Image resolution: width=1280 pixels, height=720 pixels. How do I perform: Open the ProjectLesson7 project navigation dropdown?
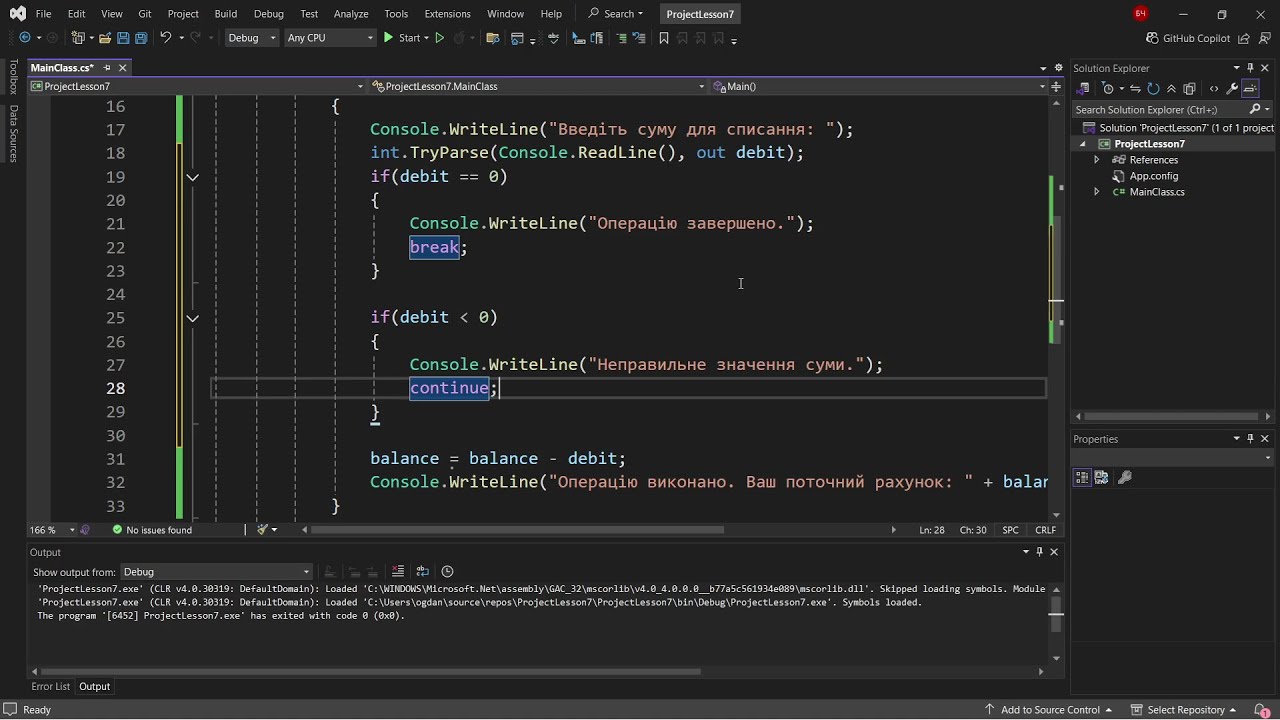coord(198,87)
